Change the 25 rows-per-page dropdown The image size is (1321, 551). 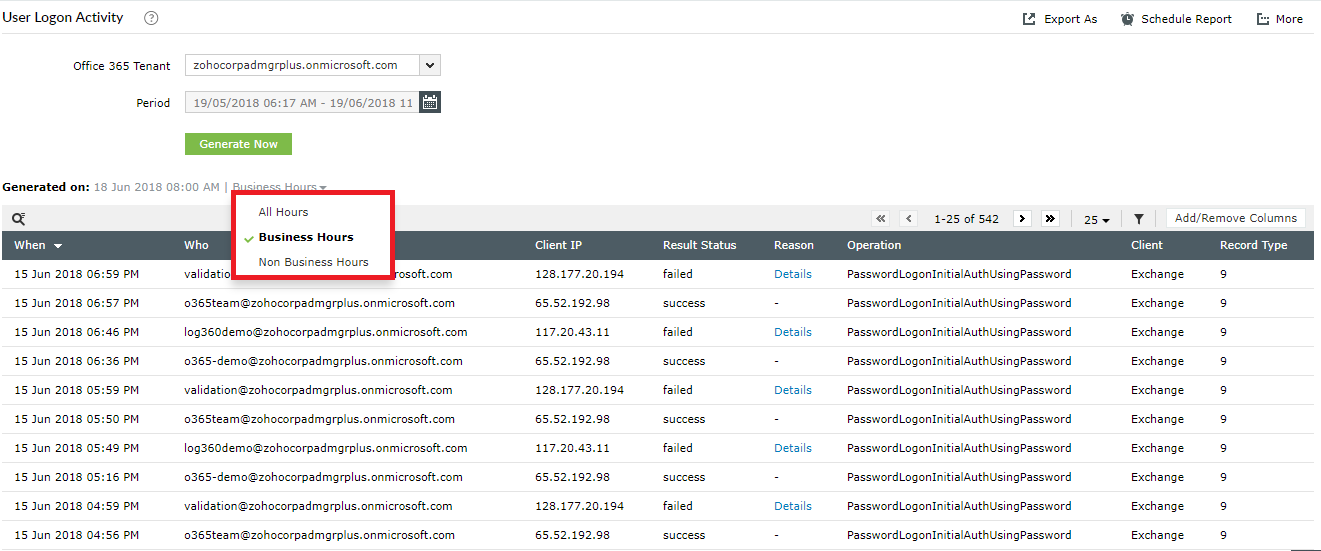(1096, 220)
